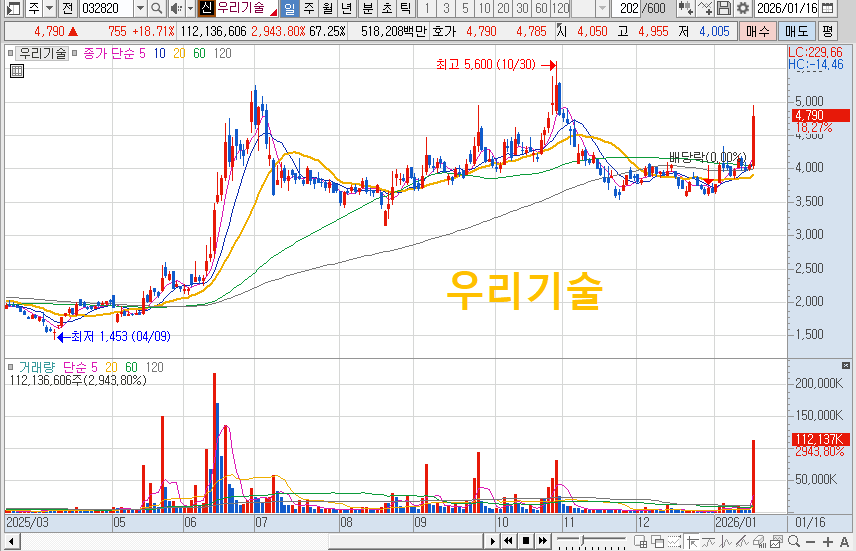Image resolution: width=856 pixels, height=551 pixels.
Task: Select the 20 interval button
Action: (x=503, y=8)
